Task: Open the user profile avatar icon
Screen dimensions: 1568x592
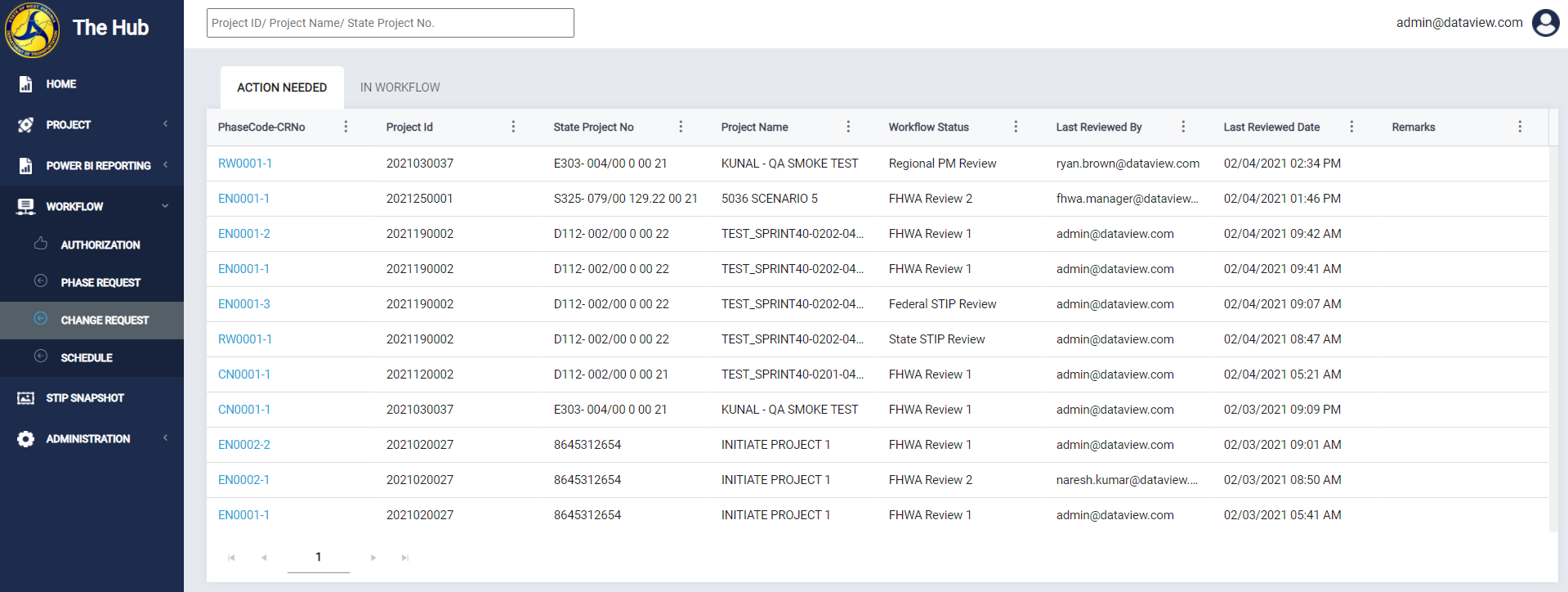Action: pyautogui.click(x=1545, y=23)
